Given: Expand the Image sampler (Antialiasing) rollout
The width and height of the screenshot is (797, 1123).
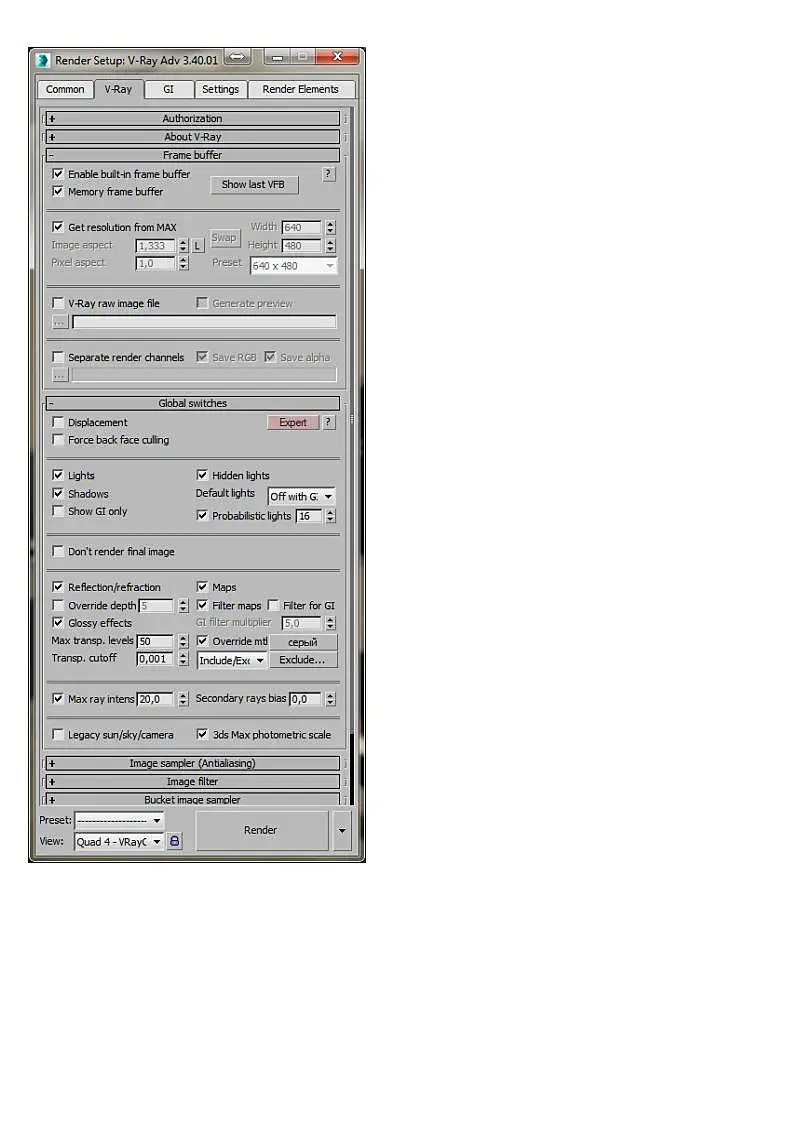Looking at the screenshot, I should pos(193,763).
